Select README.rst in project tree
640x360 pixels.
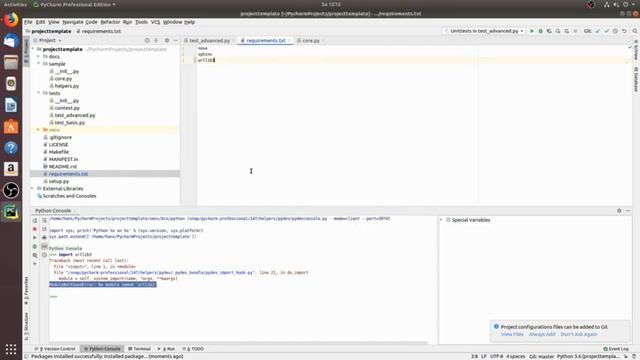(62, 167)
